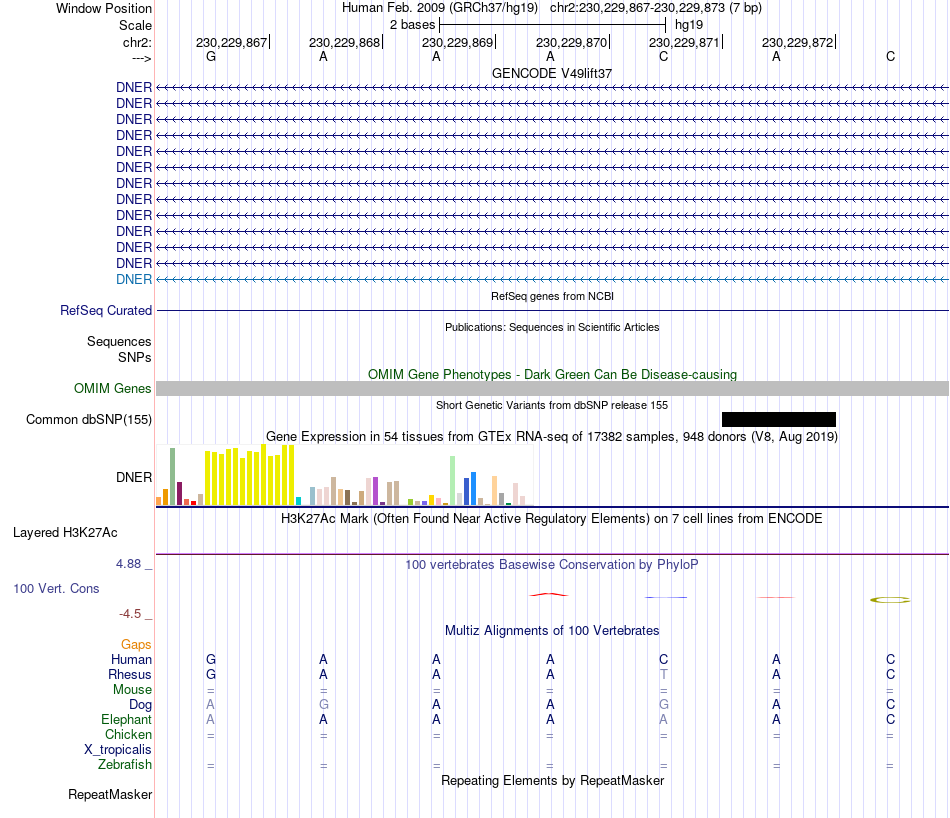950x818 pixels.
Task: Click '100 vertebrates Basewise Conservation by PhyloP' title
Action: pyautogui.click(x=552, y=565)
